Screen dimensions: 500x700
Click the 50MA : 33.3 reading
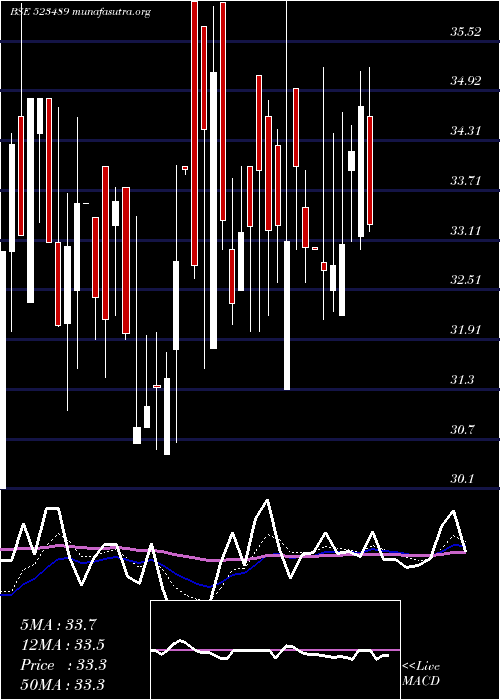[62, 684]
